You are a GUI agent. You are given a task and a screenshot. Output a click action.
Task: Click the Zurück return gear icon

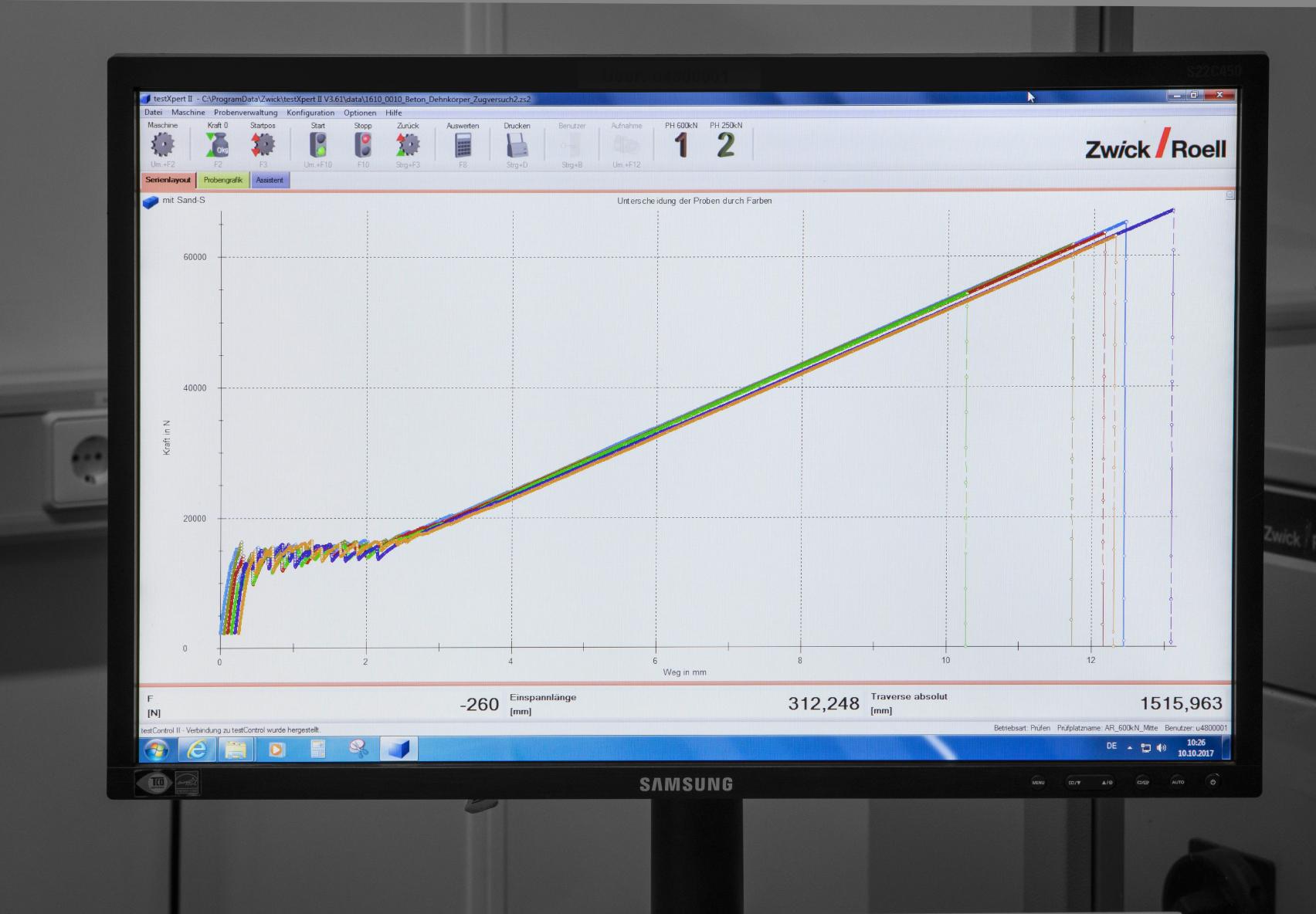[408, 144]
